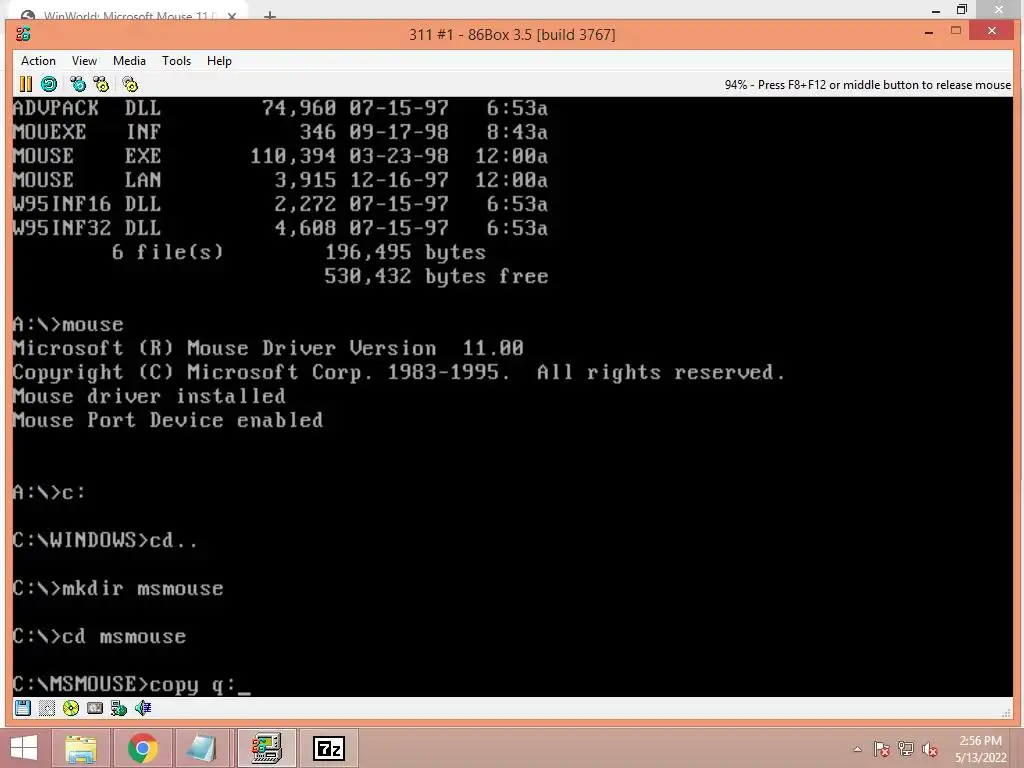
Task: Click the MOUSE EXE file listing row
Action: pyautogui.click(x=280, y=156)
